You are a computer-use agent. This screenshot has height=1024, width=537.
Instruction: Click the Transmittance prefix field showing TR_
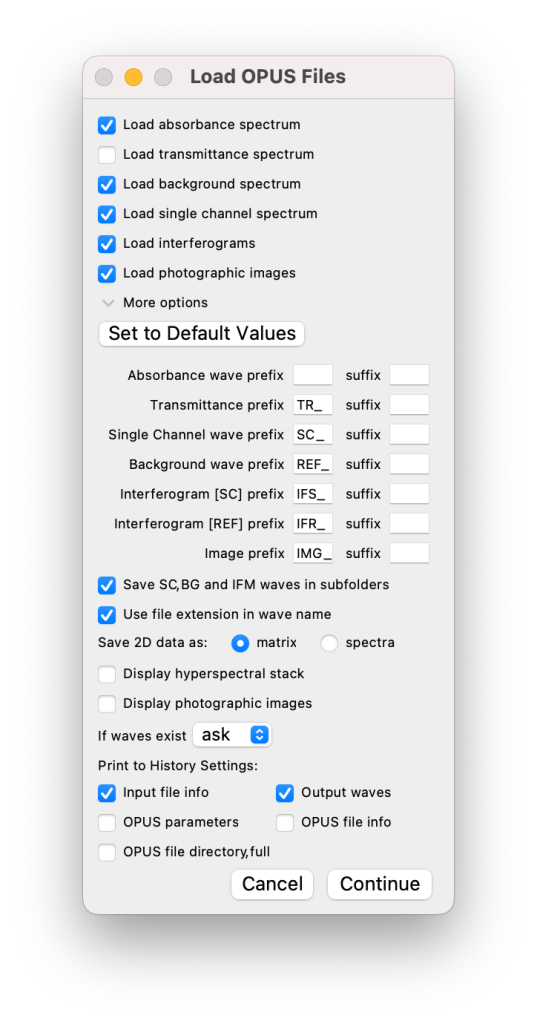pos(313,405)
